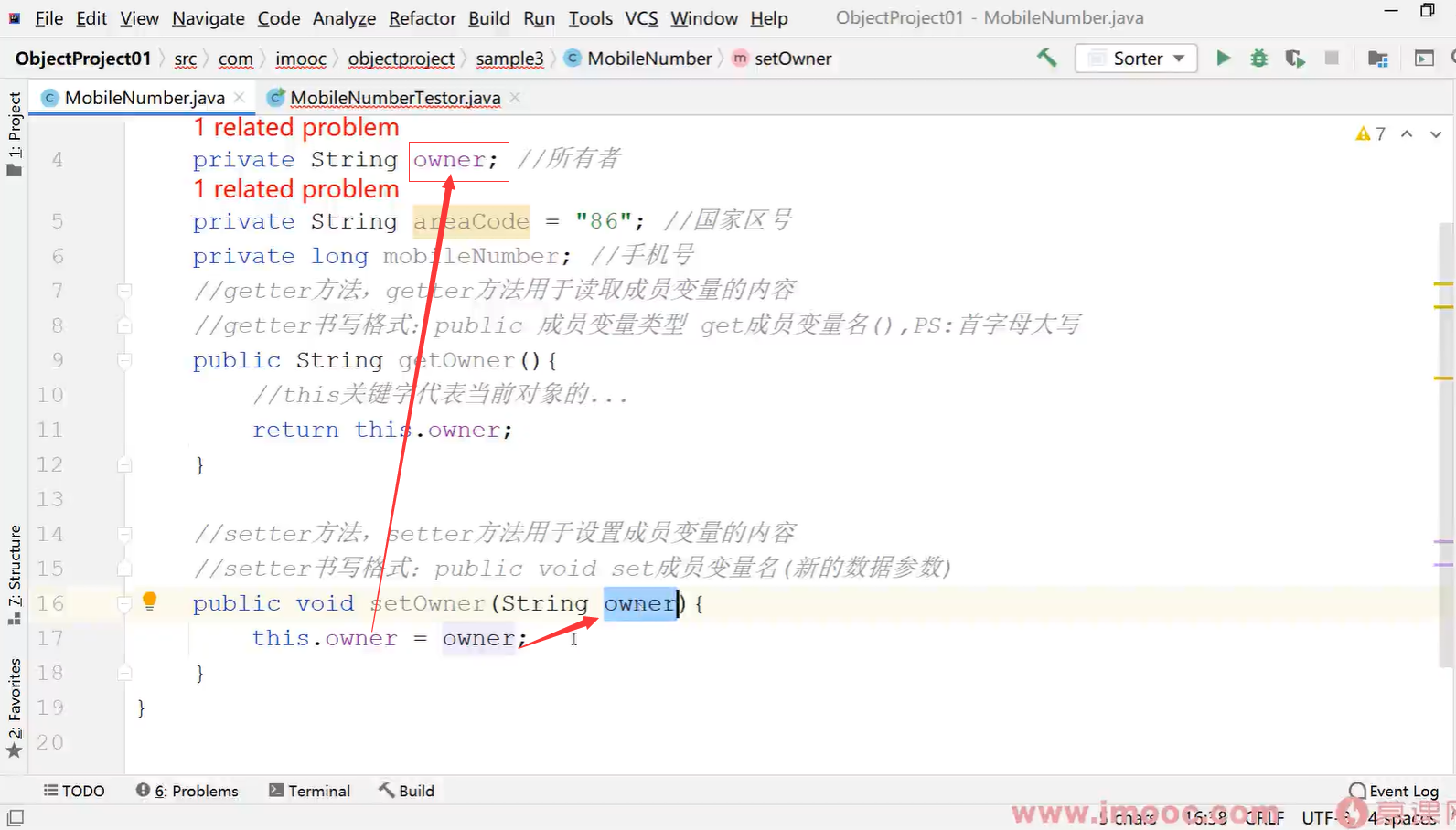Collapse the setOwner method at line 16

(124, 603)
